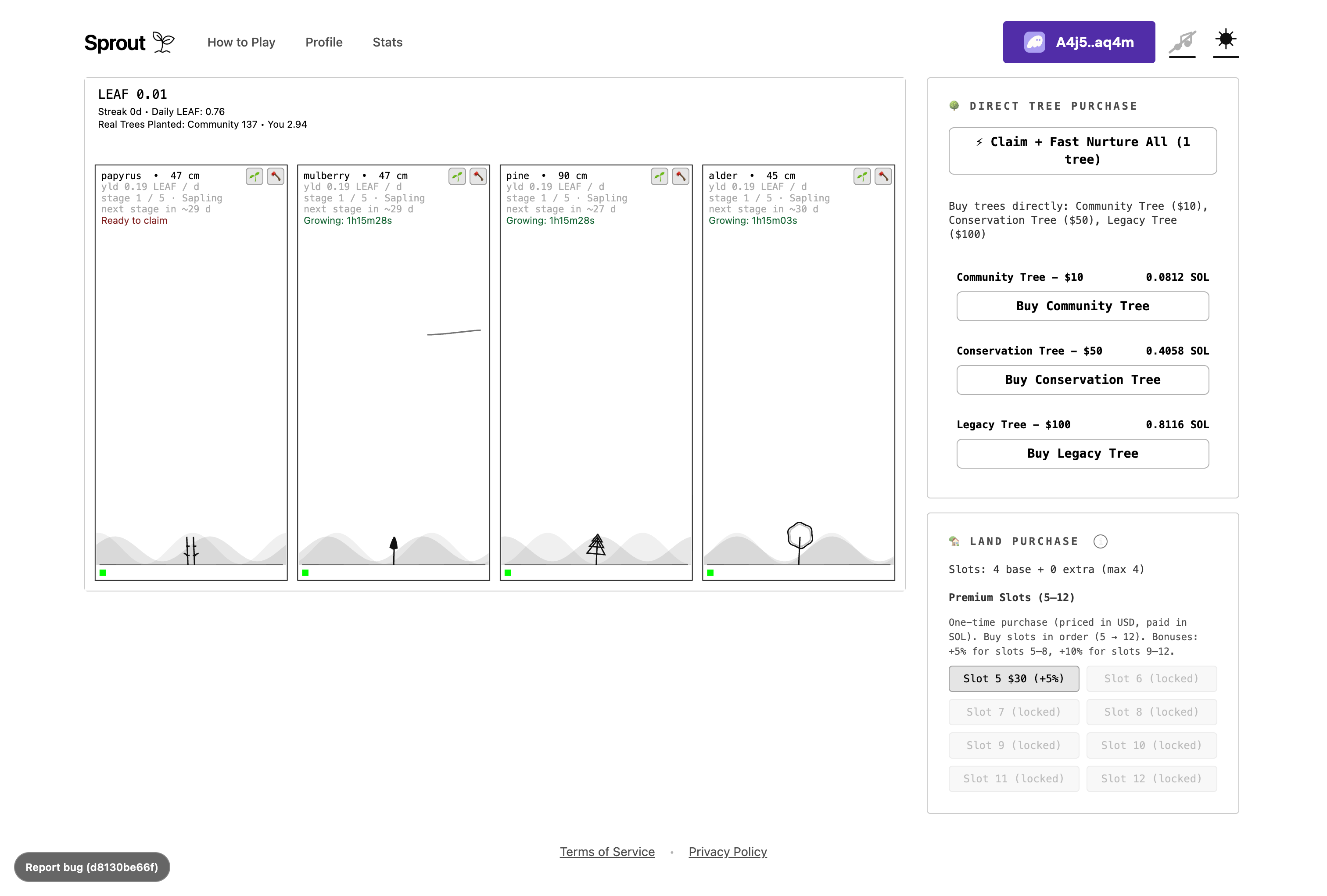Toggle the muted music icon
This screenshot has width=1327, height=896.
click(1181, 42)
